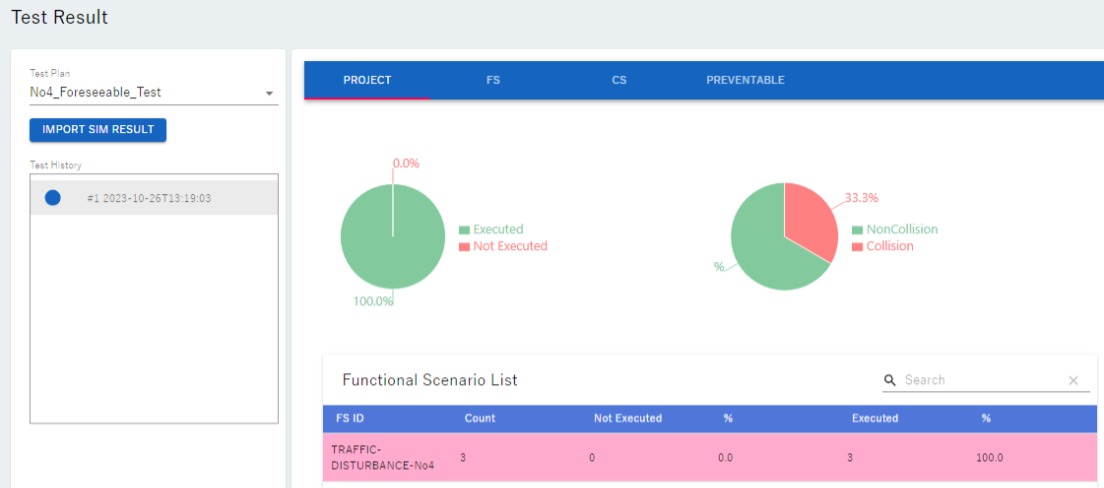Select the No4_Foreseeable_Test plan field
This screenshot has height=488, width=1104.
point(140,92)
